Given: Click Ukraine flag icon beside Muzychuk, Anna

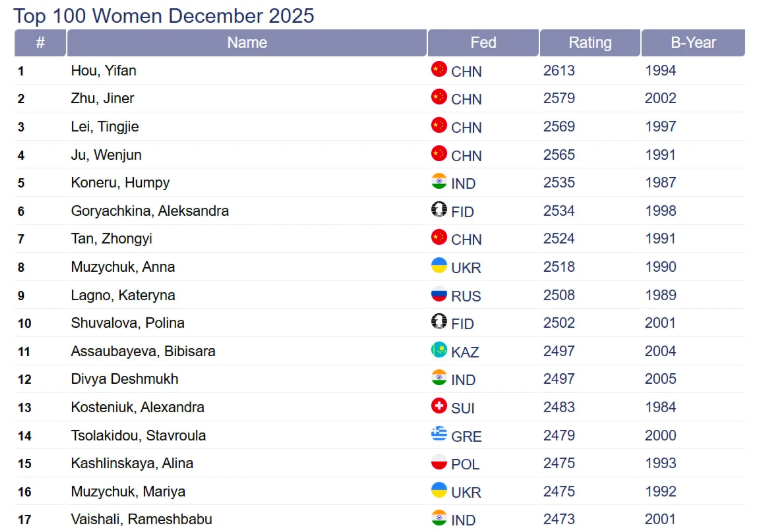Looking at the screenshot, I should [x=438, y=266].
